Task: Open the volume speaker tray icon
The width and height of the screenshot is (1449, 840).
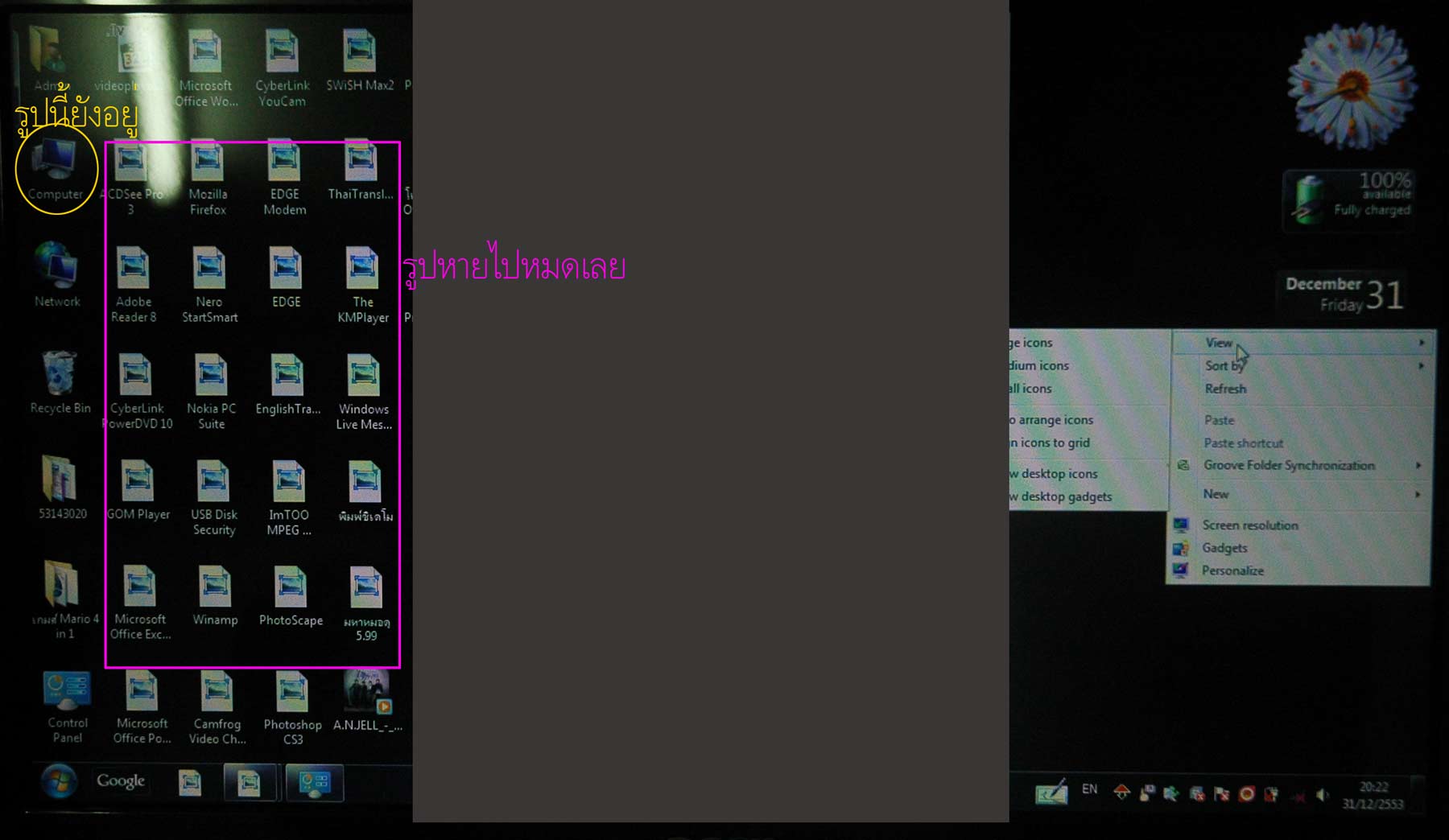Action: 1322,795
